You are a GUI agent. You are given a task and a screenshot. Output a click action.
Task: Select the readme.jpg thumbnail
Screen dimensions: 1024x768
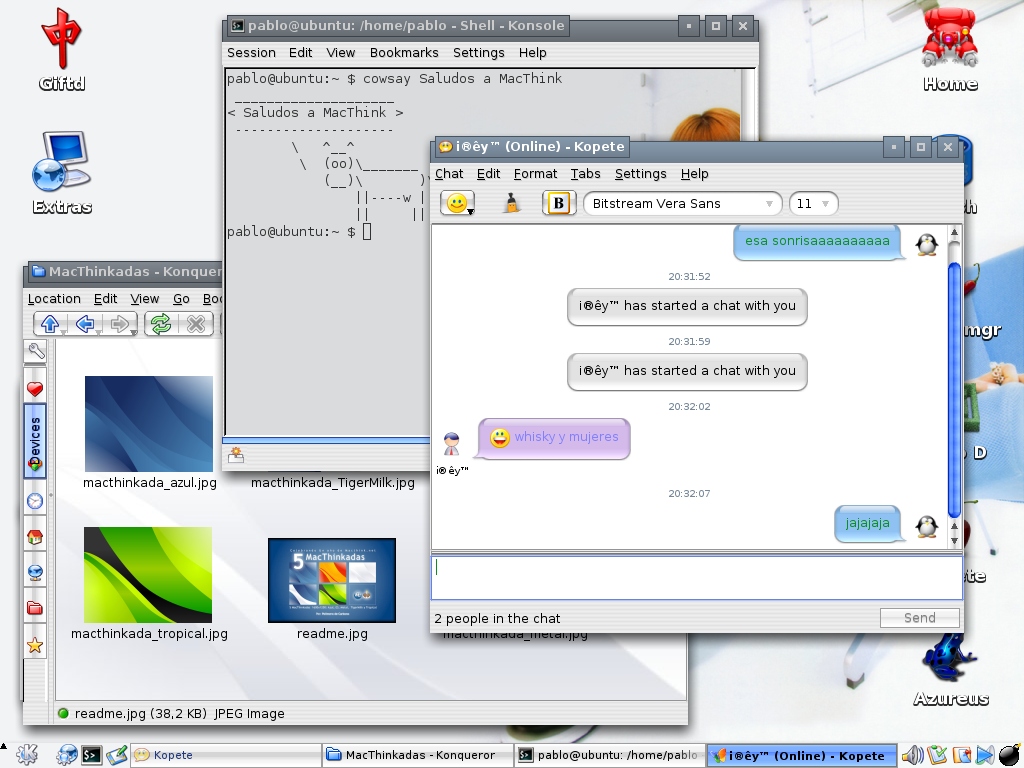pyautogui.click(x=332, y=581)
